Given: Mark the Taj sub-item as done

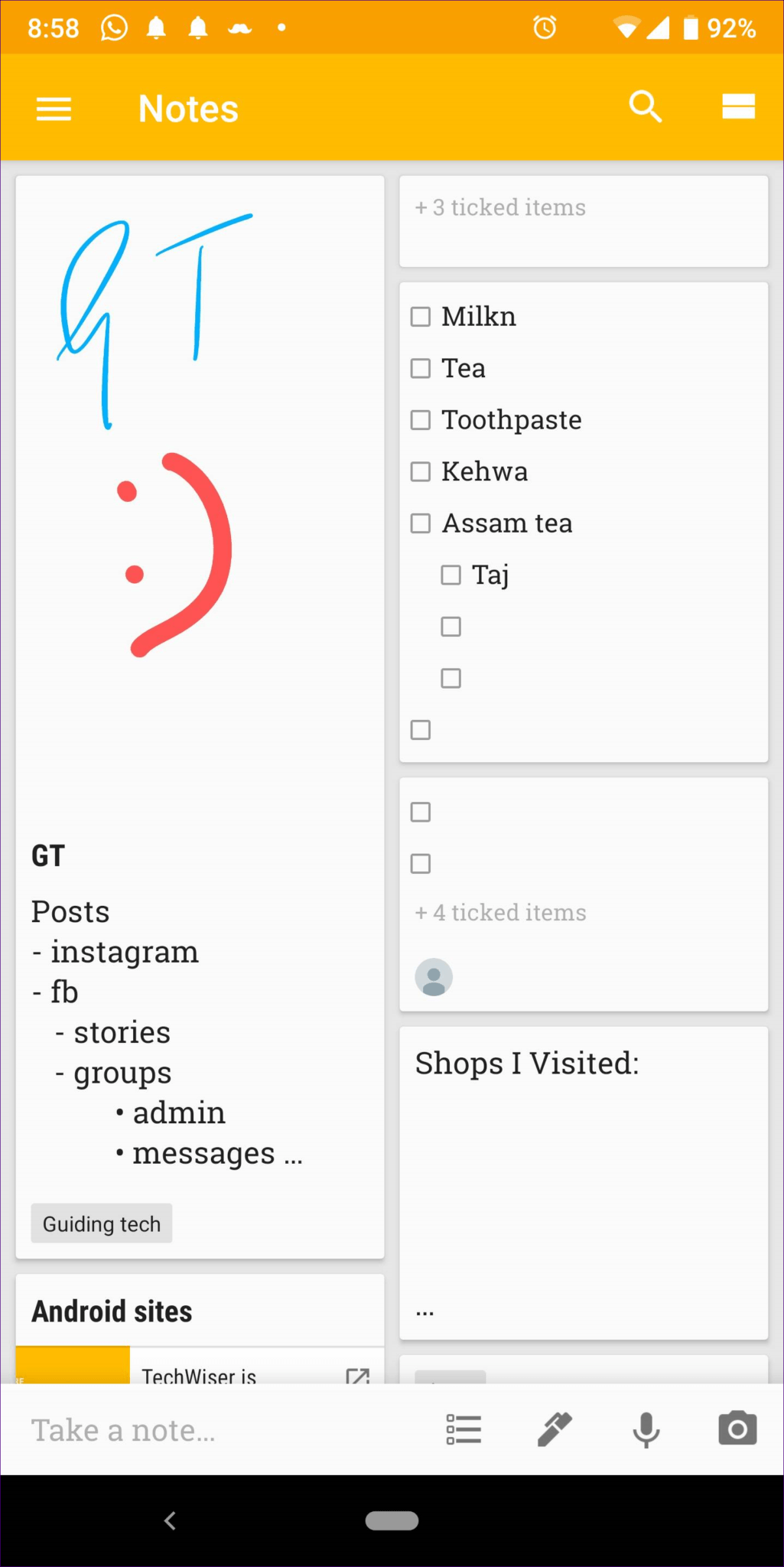Looking at the screenshot, I should tap(451, 575).
